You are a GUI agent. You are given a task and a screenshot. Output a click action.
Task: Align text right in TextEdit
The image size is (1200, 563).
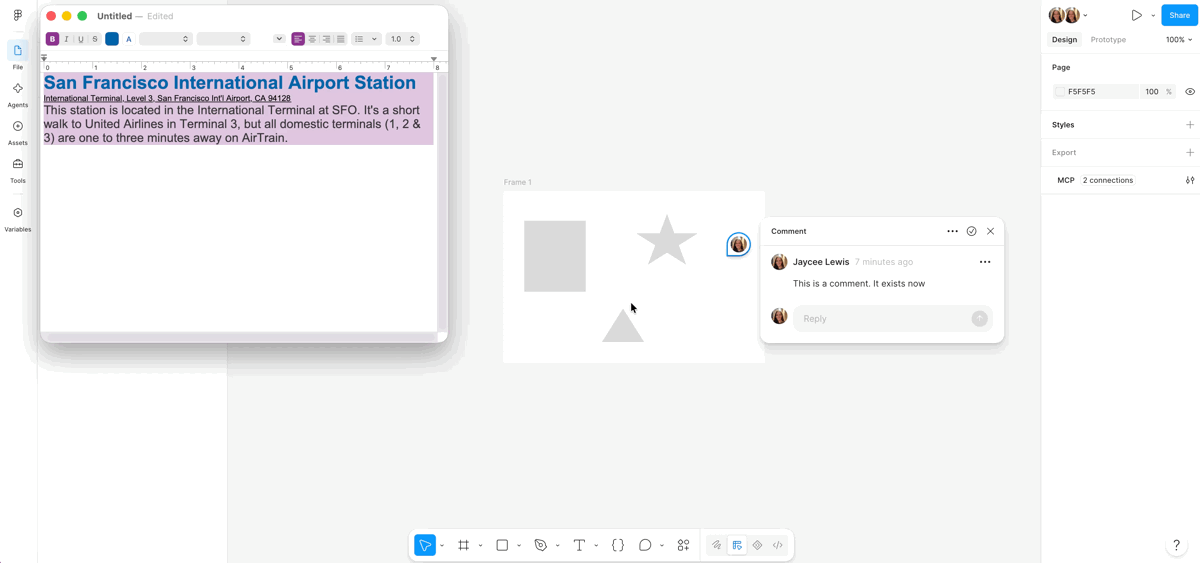(x=326, y=39)
